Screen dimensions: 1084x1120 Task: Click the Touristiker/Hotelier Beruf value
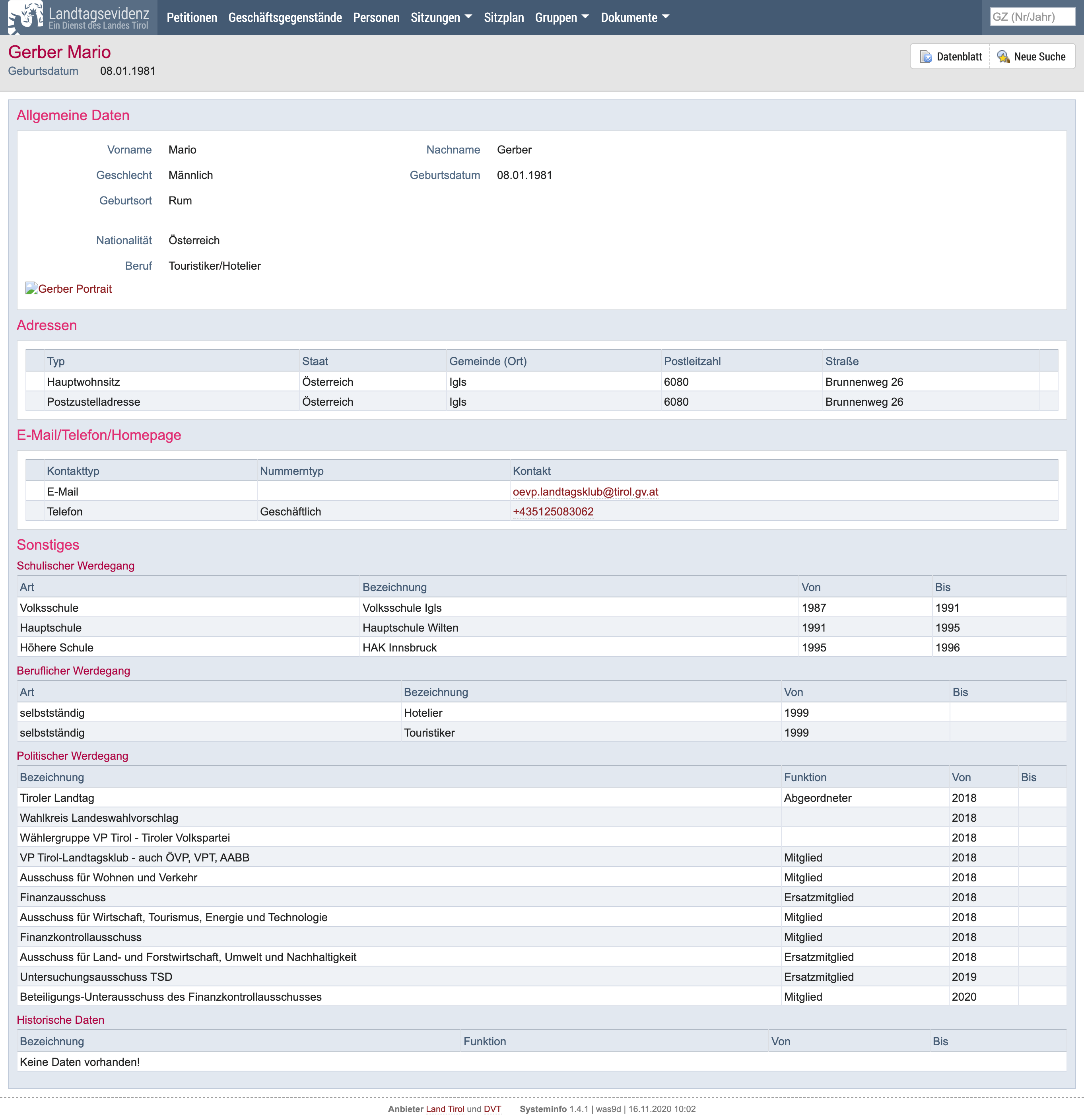214,266
